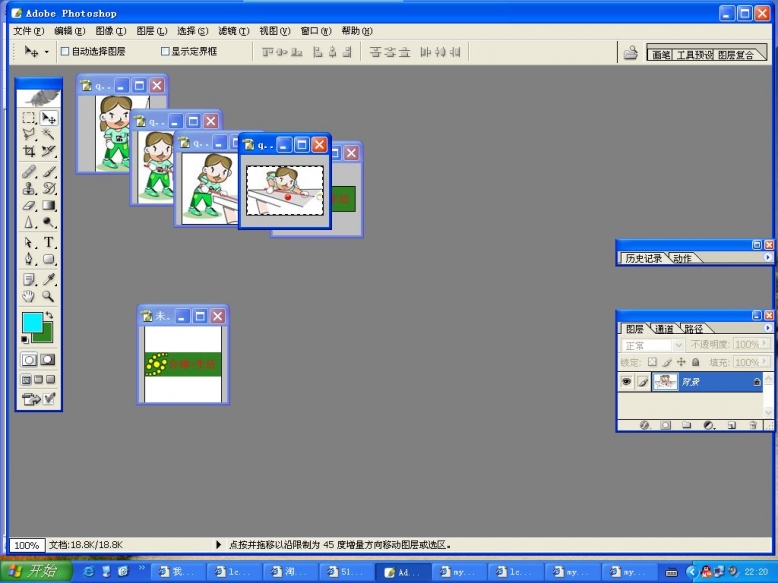This screenshot has height=583, width=778.
Task: Select the History Brush tool
Action: [x=48, y=188]
